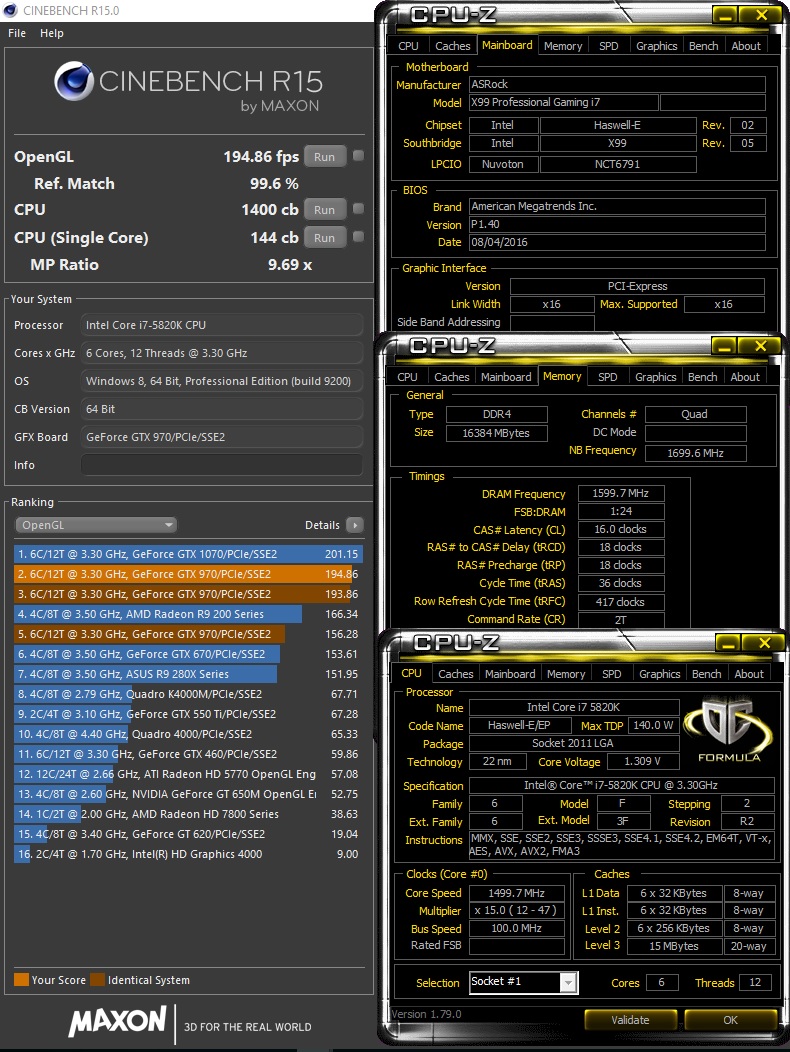Select ranking row 15 GeForce GT 620

coord(189,835)
